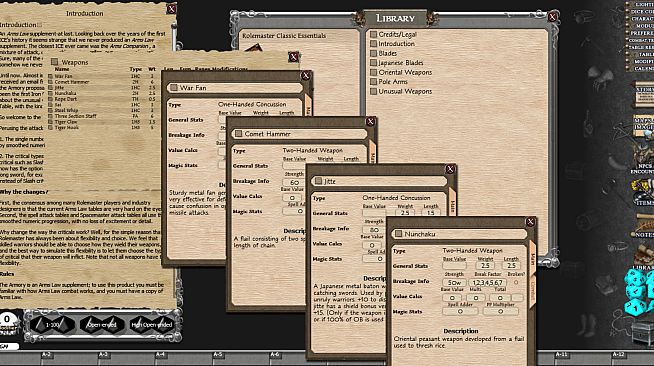Open Oriental Weapons entry icon in Library
This screenshot has height=366, width=654.
pyautogui.click(x=374, y=72)
